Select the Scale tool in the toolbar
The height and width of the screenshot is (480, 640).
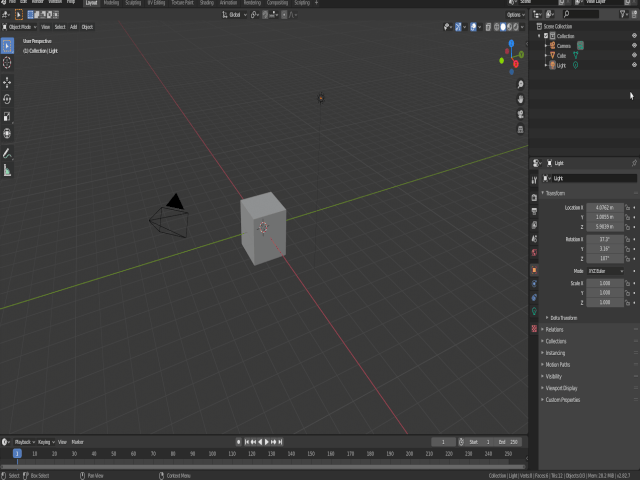[x=7, y=116]
